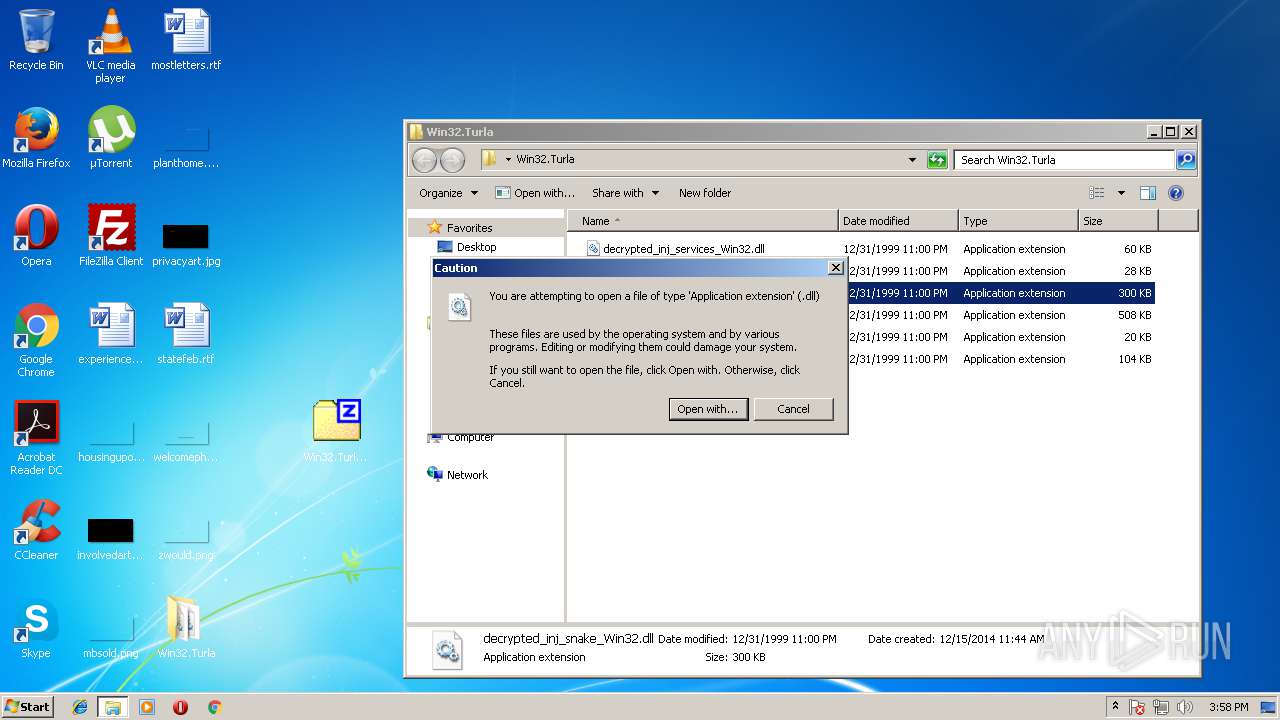The width and height of the screenshot is (1280, 720).
Task: Launch VLC media player shortcut
Action: click(x=110, y=46)
